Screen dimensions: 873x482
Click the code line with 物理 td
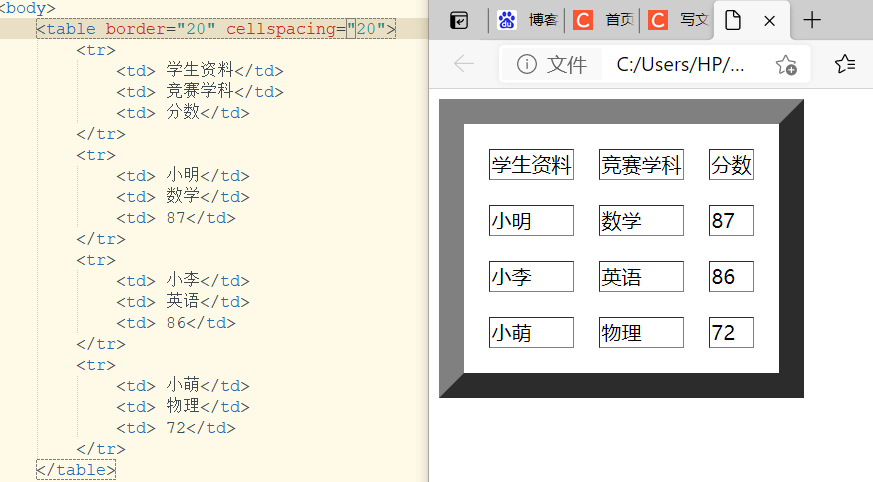183,407
